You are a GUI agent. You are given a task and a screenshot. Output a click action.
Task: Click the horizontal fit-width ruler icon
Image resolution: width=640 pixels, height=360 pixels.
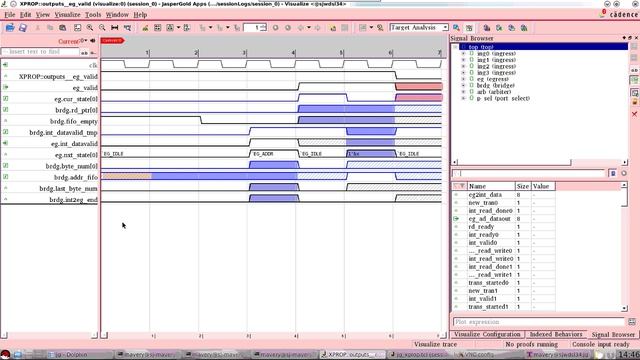click(x=115, y=28)
